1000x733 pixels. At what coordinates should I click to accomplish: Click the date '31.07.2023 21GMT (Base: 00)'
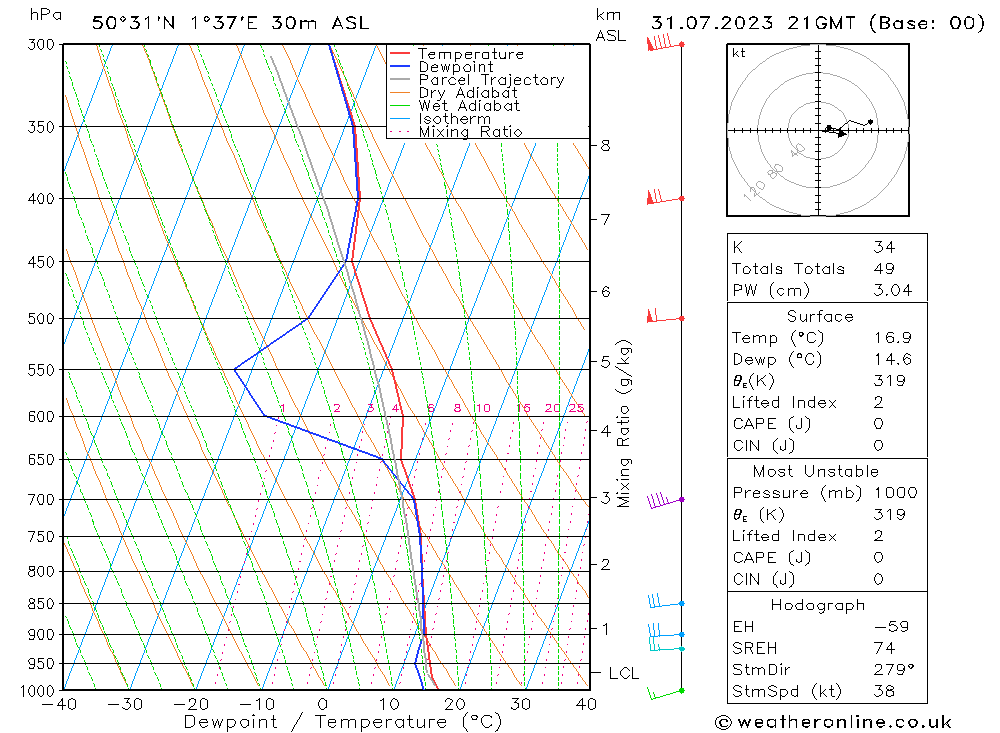point(818,23)
